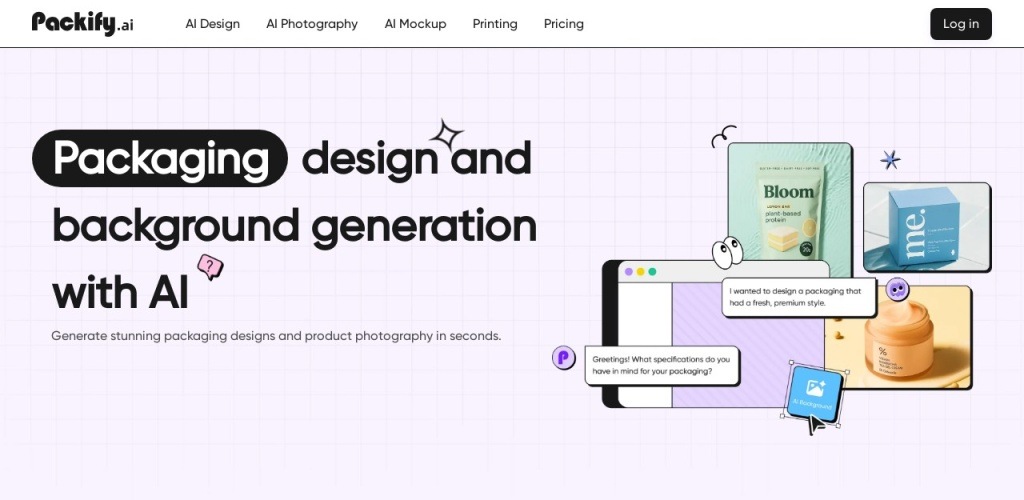Go to the AI Photography page
This screenshot has width=1024, height=500.
pos(311,24)
